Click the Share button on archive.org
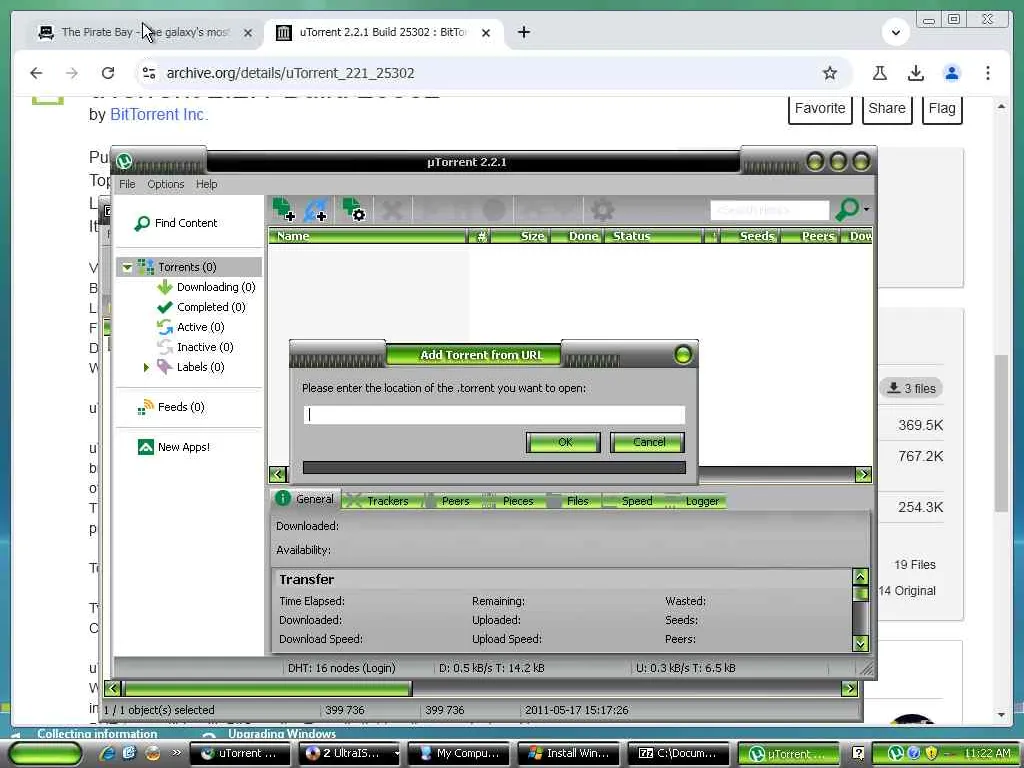Viewport: 1024px width, 768px height. coord(886,109)
